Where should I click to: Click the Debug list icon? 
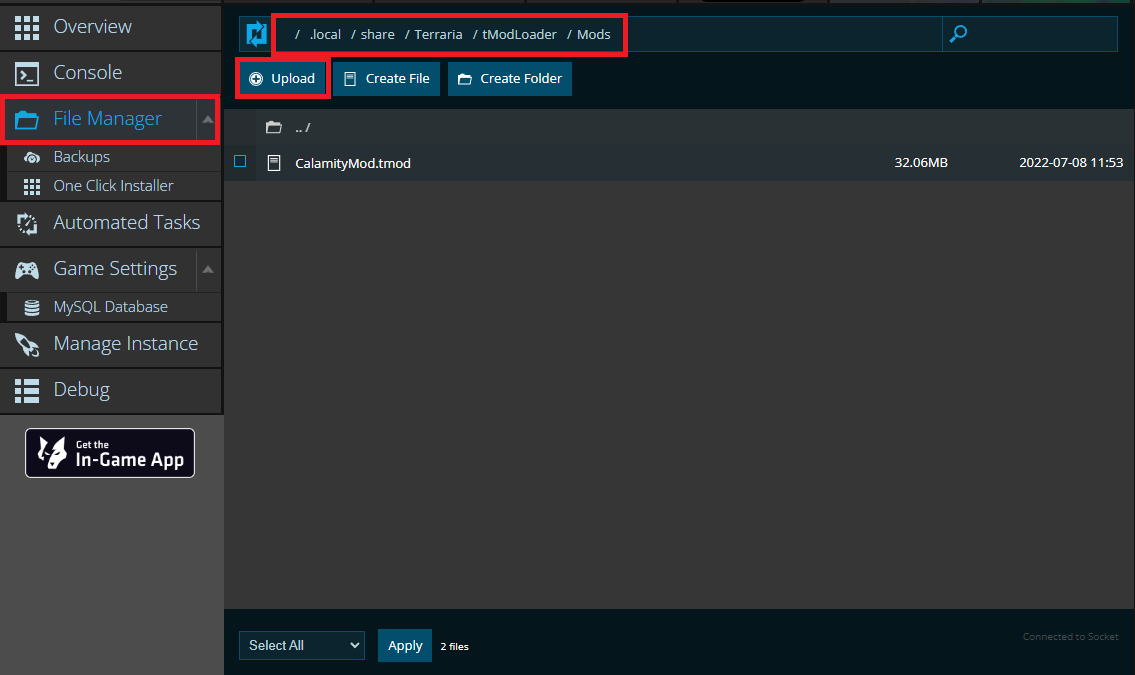tap(27, 390)
